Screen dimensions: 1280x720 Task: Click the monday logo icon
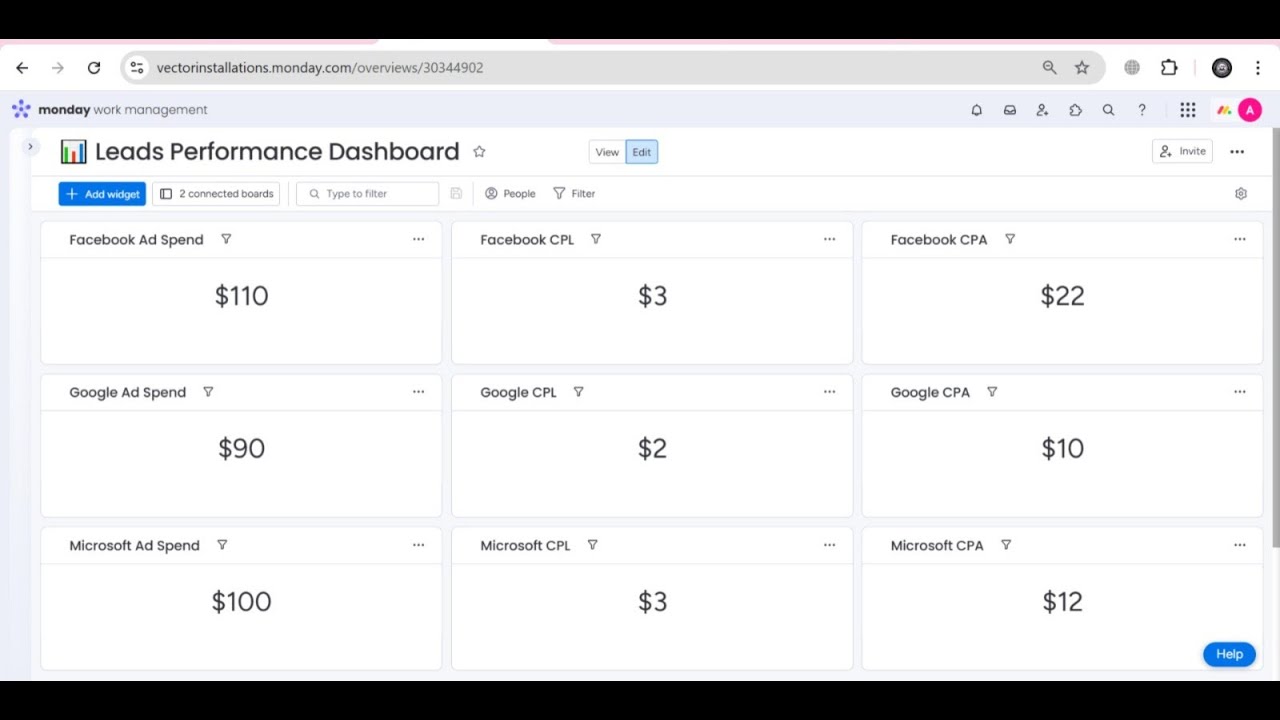21,109
